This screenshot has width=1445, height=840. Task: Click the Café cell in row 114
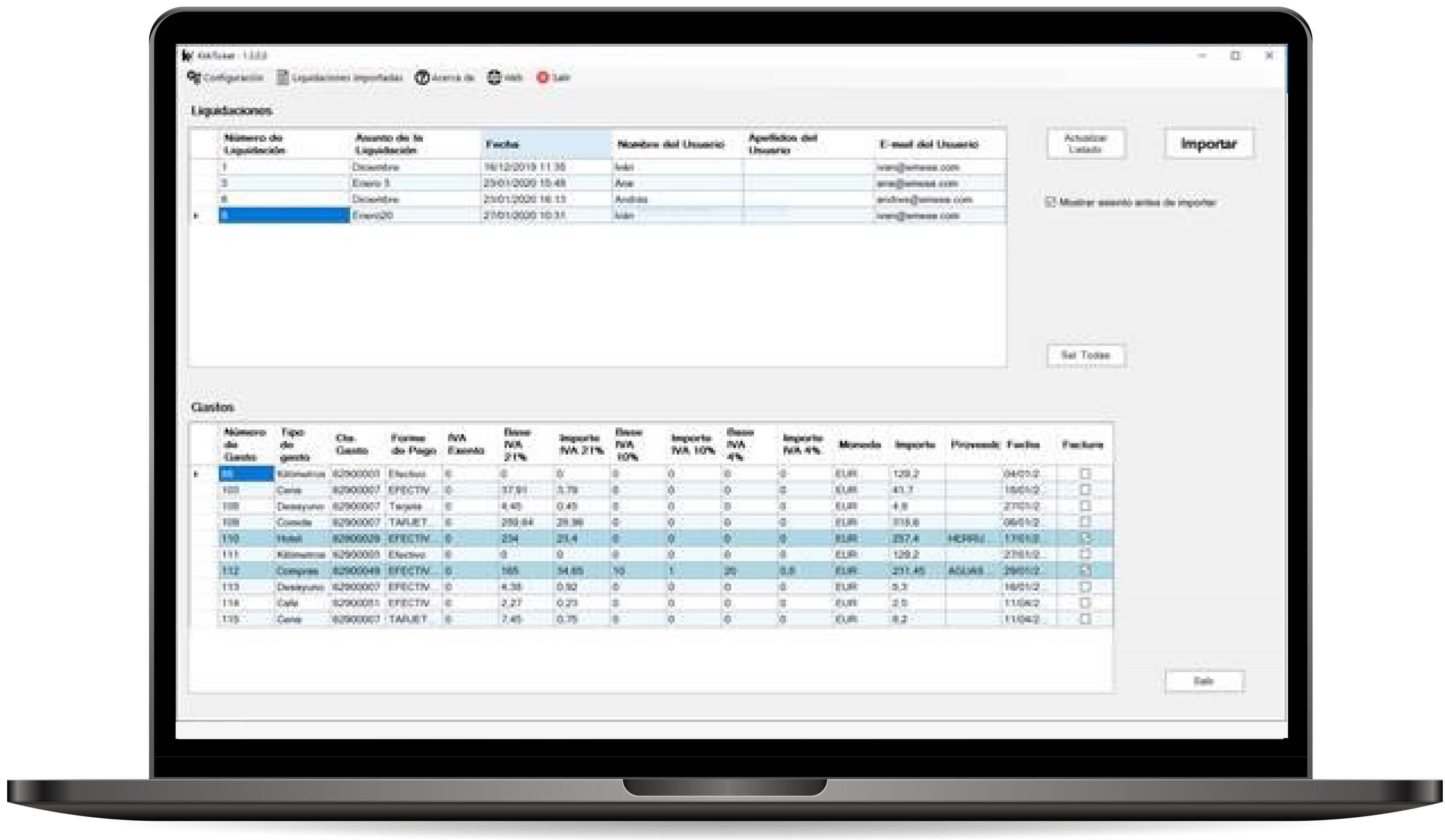point(302,603)
